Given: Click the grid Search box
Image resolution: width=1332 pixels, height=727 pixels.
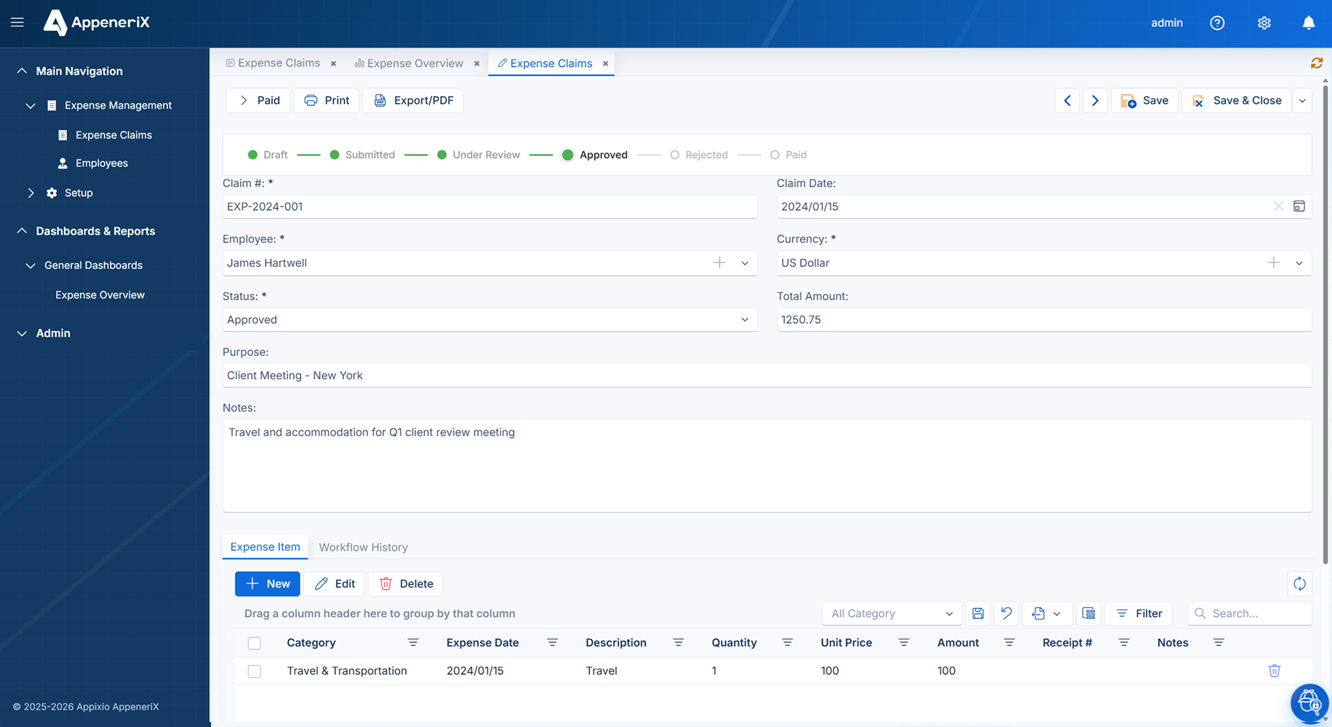Looking at the screenshot, I should 1249,613.
